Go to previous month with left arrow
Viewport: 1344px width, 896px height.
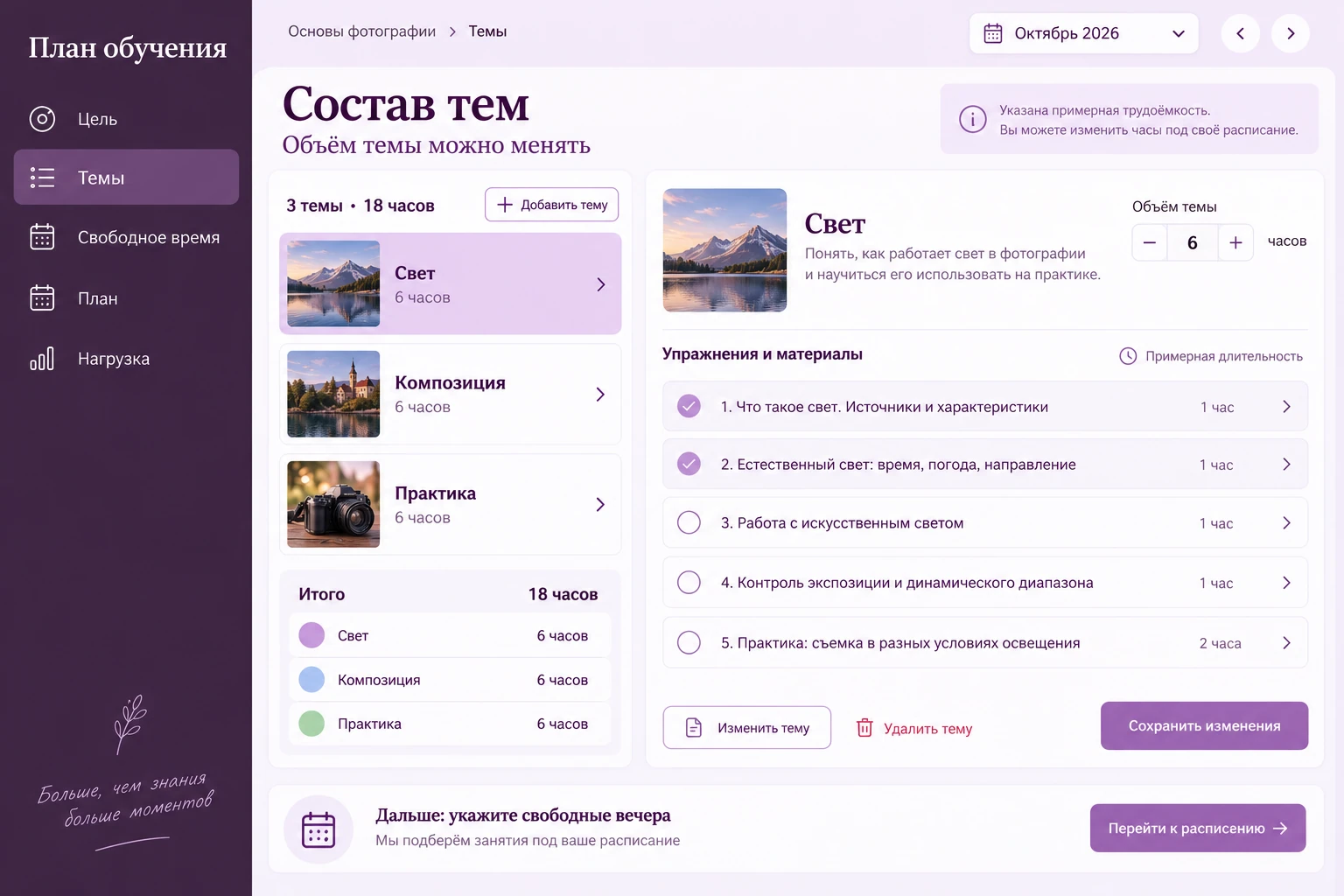pos(1240,33)
